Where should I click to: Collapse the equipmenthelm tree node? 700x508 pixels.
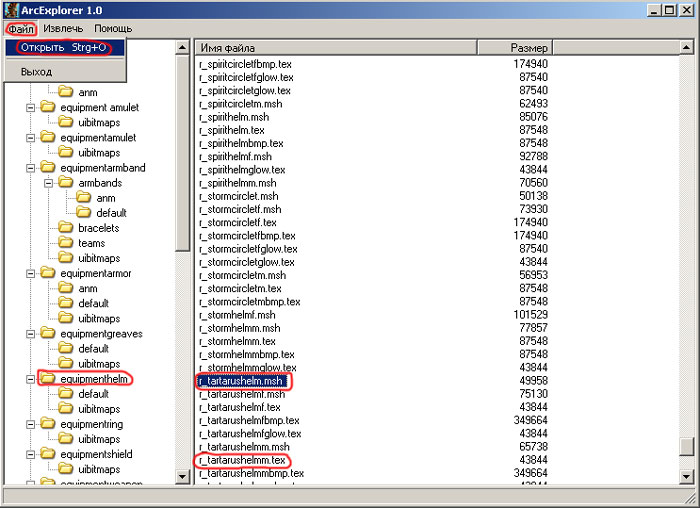30,379
